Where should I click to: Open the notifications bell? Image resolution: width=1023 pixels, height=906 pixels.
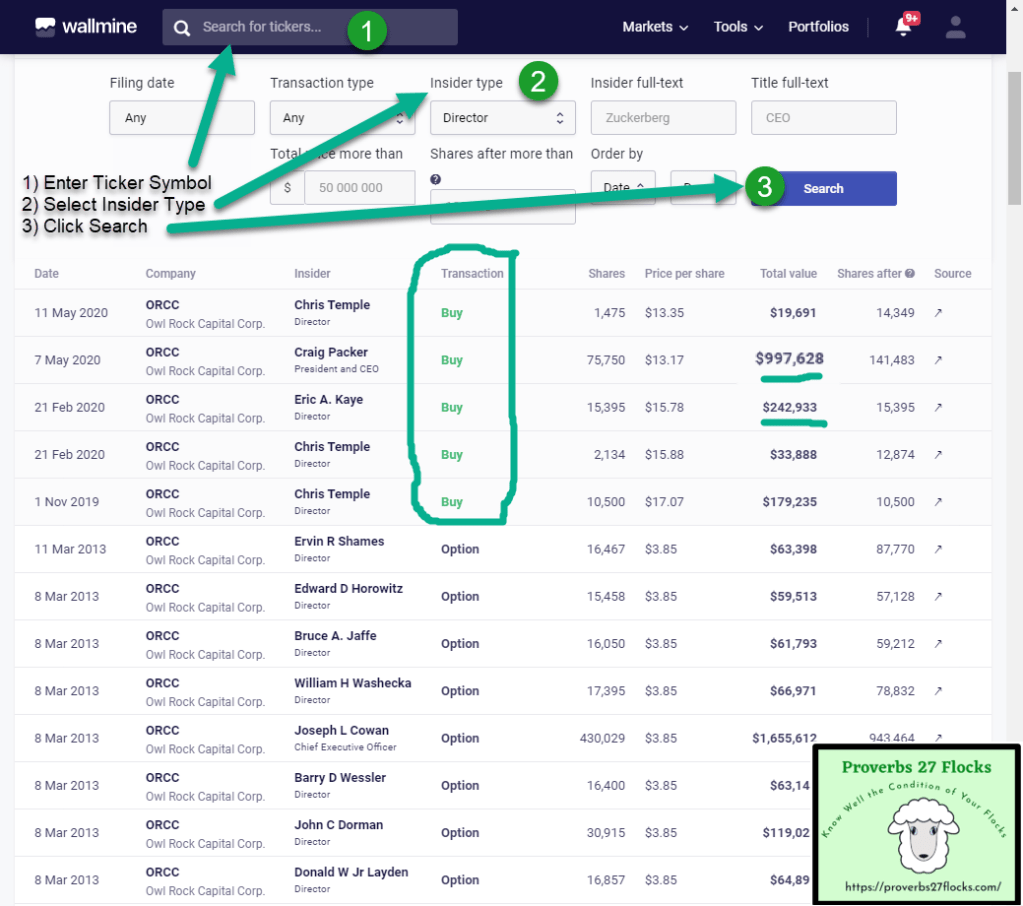click(903, 27)
